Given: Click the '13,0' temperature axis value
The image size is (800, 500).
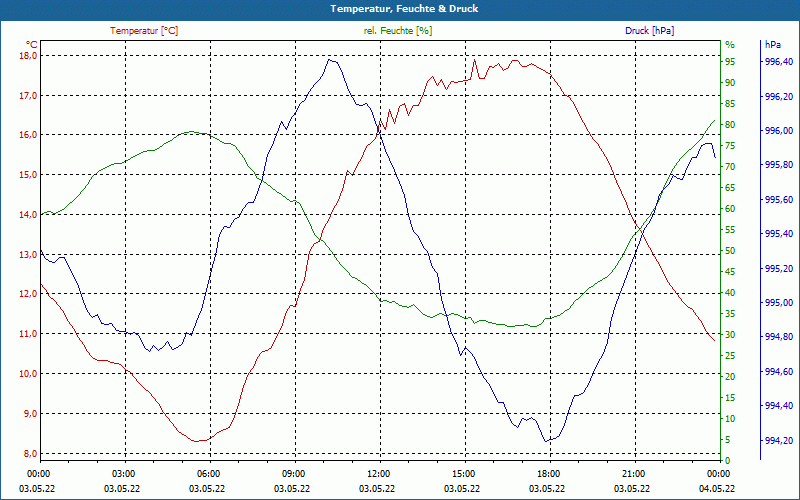Looking at the screenshot, I should [28, 254].
